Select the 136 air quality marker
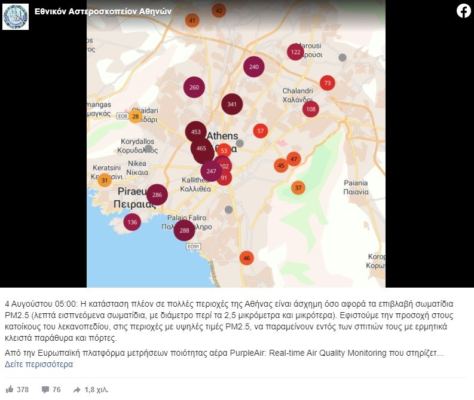The height and width of the screenshot is (400, 474). [132, 222]
